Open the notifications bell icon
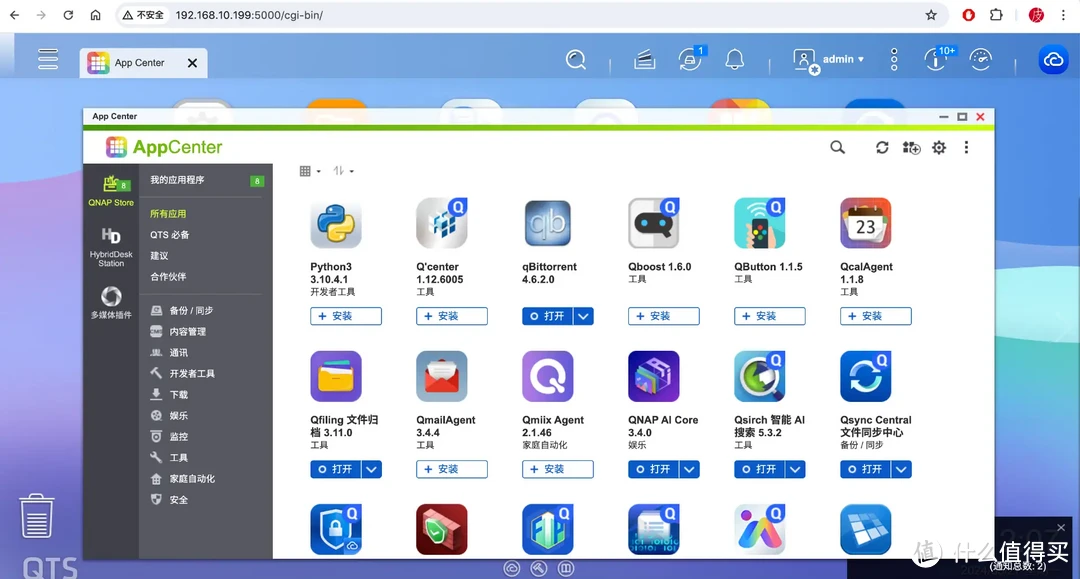The image size is (1080, 579). (x=735, y=60)
